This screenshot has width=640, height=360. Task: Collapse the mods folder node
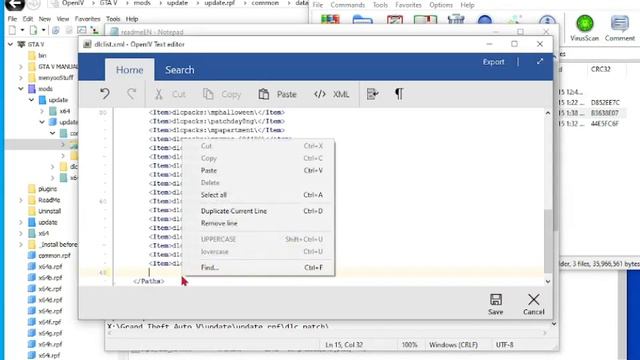coord(21,89)
